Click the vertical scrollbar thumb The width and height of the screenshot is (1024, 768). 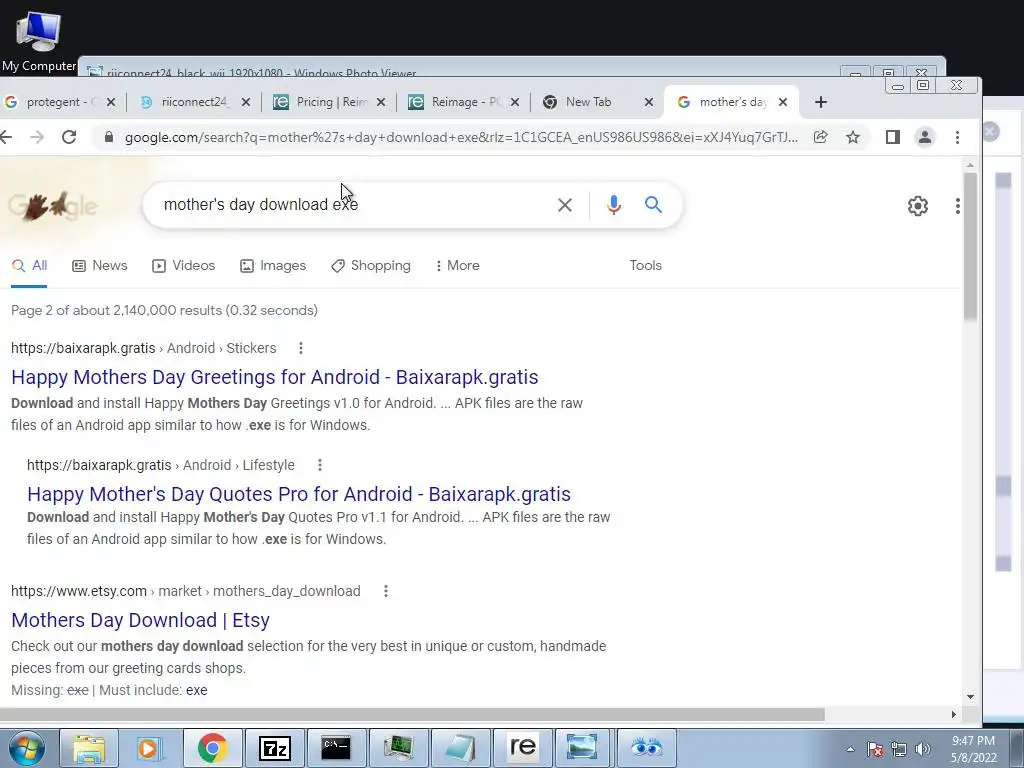coord(970,246)
